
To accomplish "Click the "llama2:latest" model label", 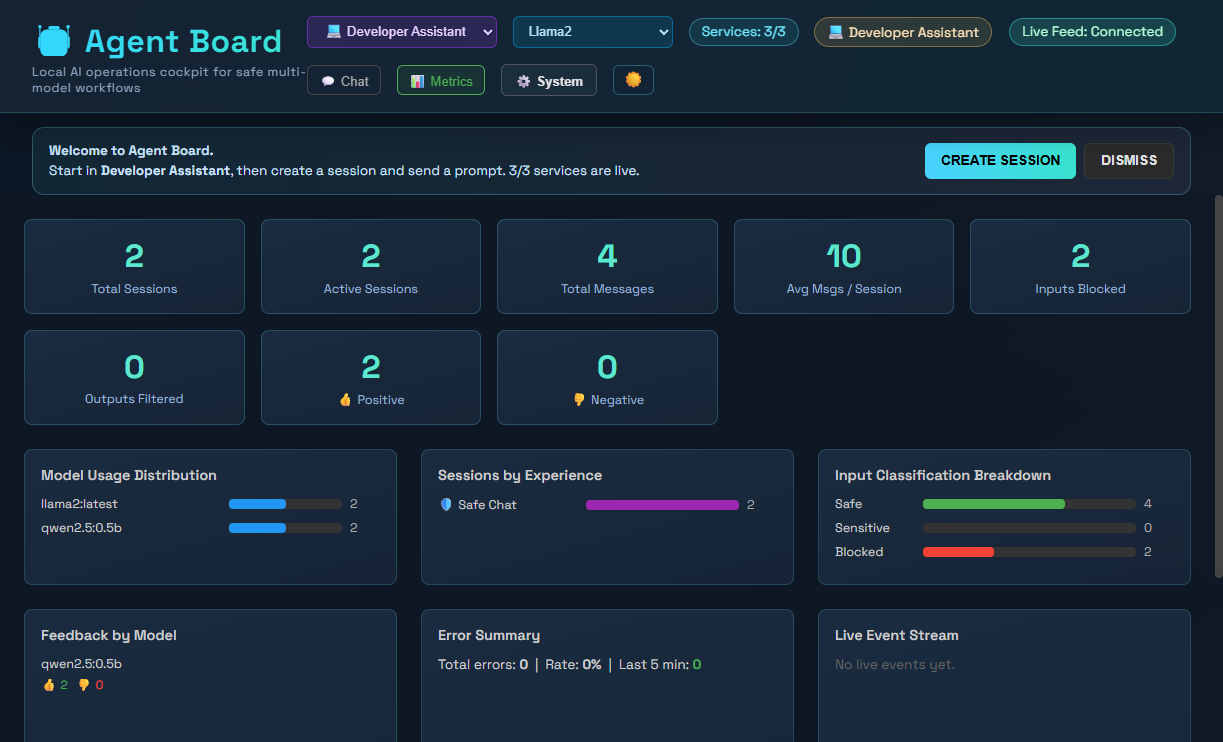I will click(79, 504).
